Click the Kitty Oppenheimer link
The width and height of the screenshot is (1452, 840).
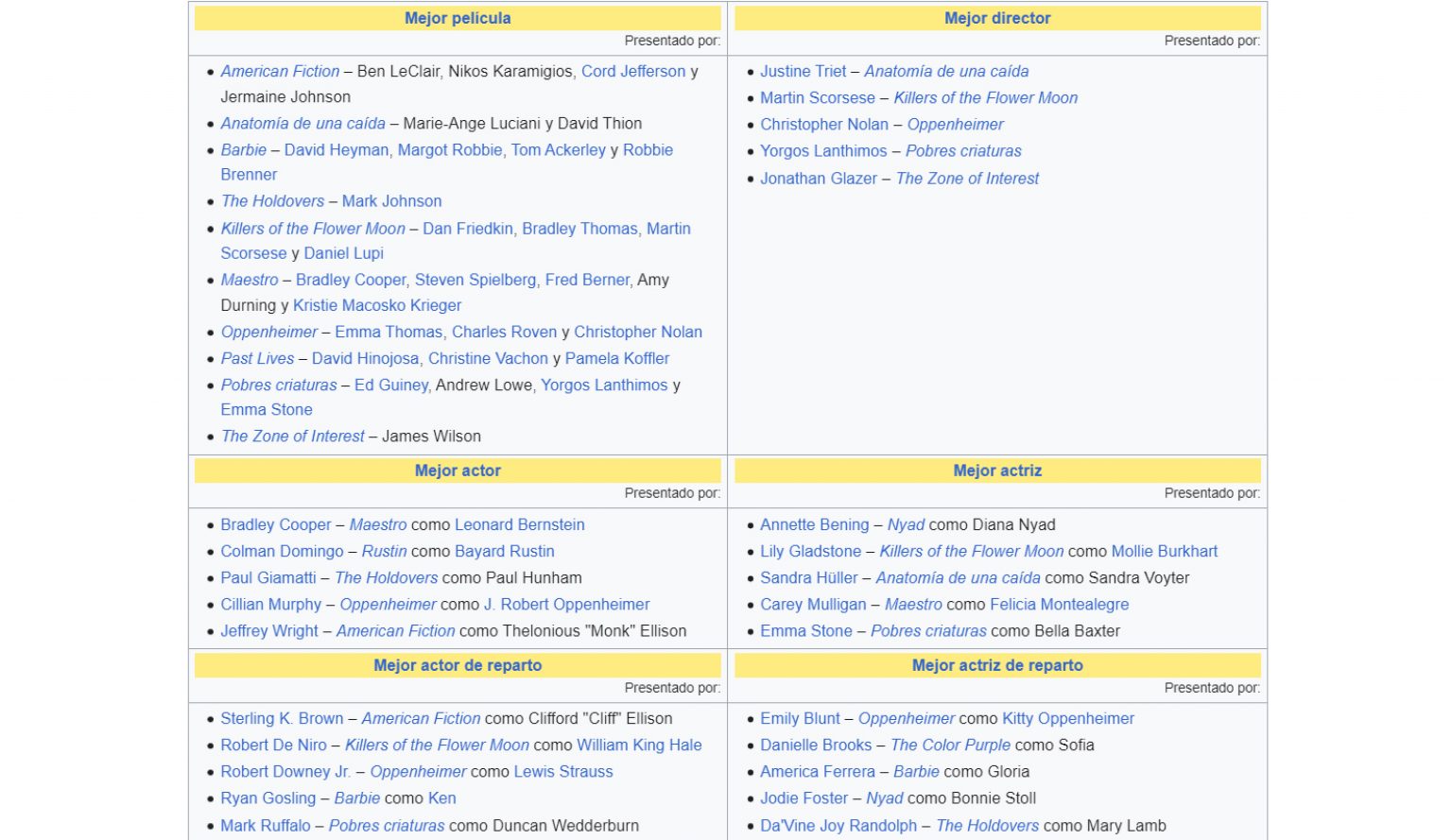point(1068,718)
